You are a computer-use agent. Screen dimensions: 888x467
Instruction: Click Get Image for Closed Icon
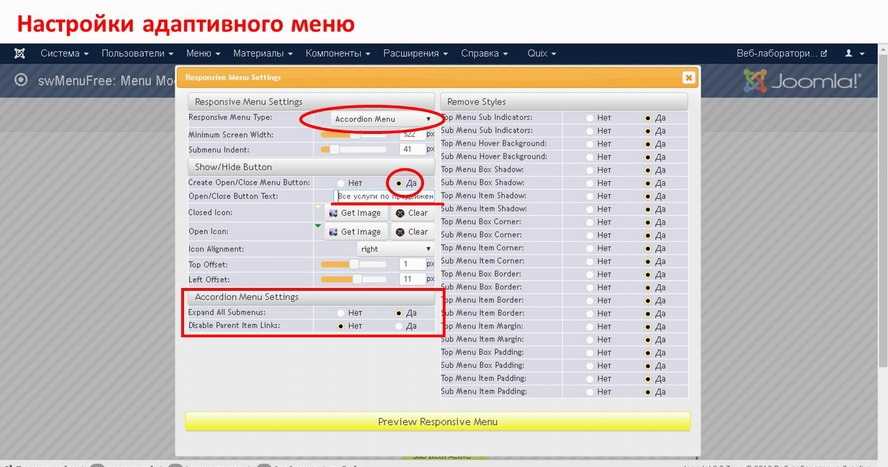tap(354, 213)
